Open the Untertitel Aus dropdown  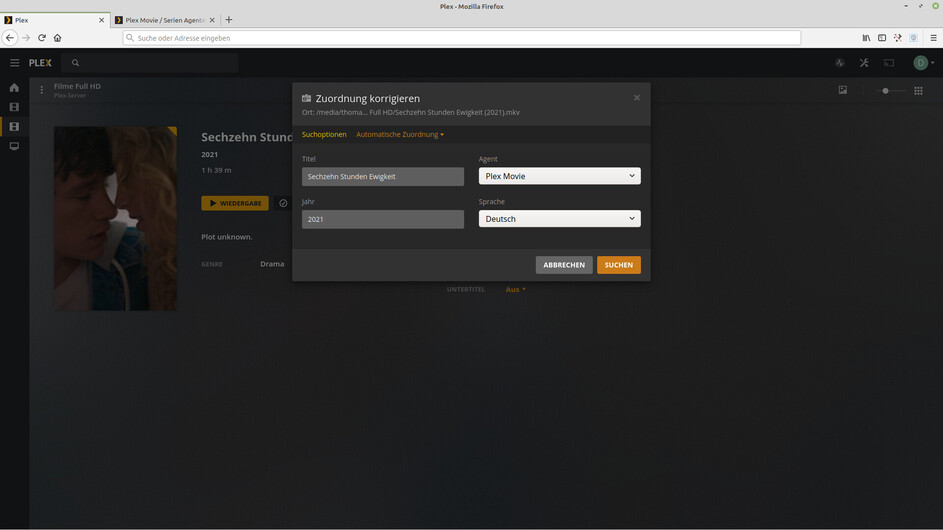[515, 289]
